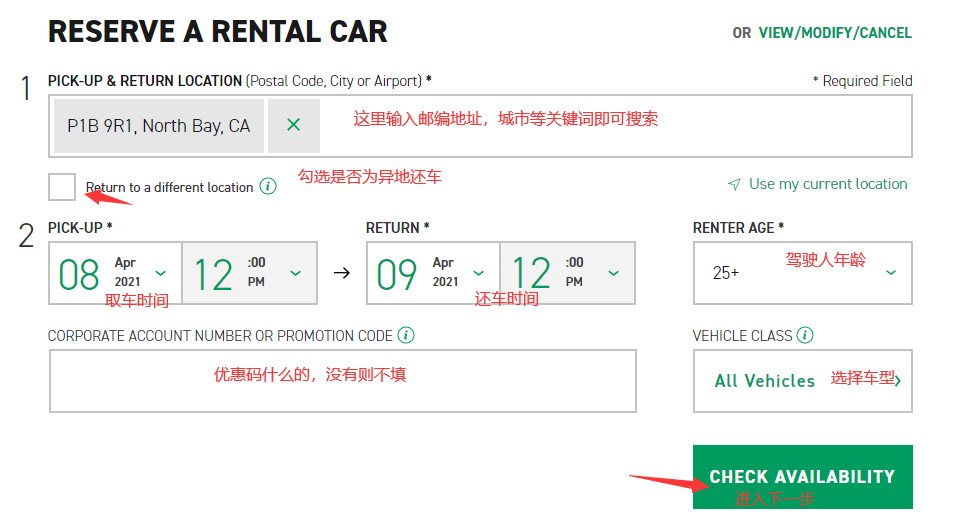
Task: Click the return day number 09
Action: tap(397, 274)
